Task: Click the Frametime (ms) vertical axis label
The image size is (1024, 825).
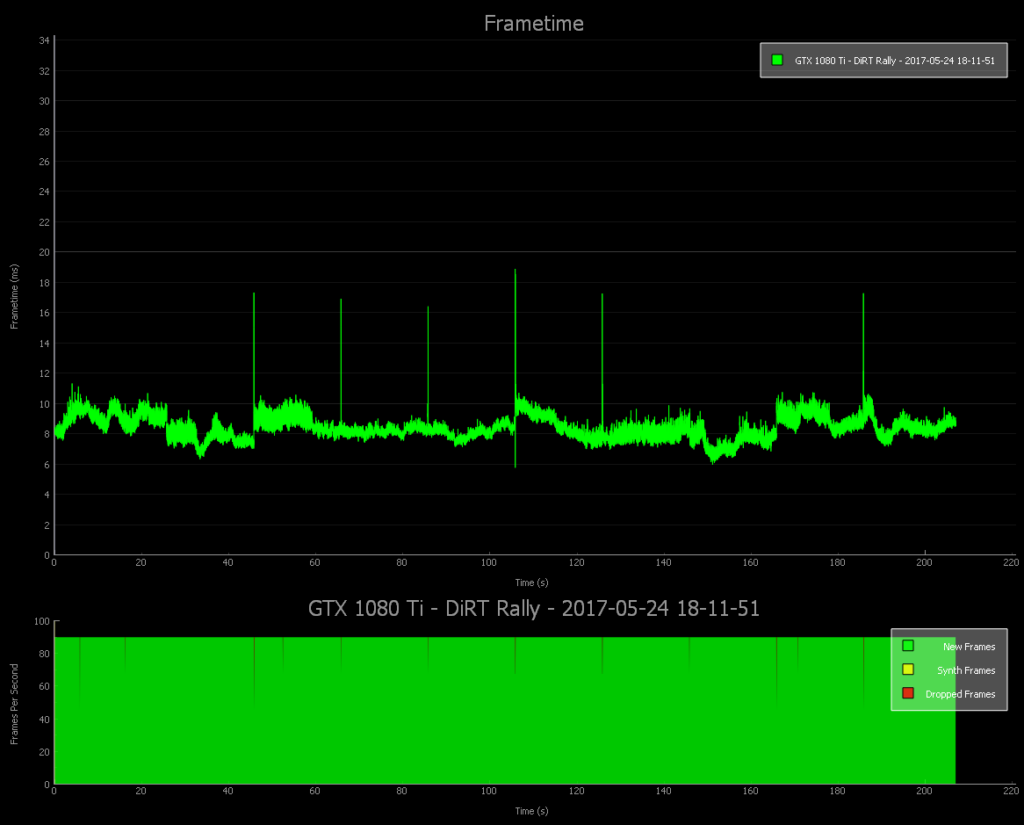Action: point(15,297)
